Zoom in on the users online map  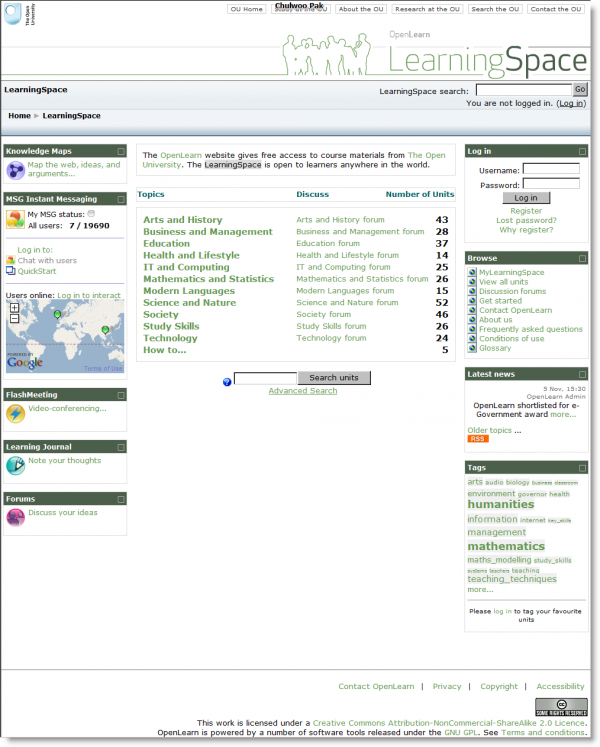coord(14,308)
